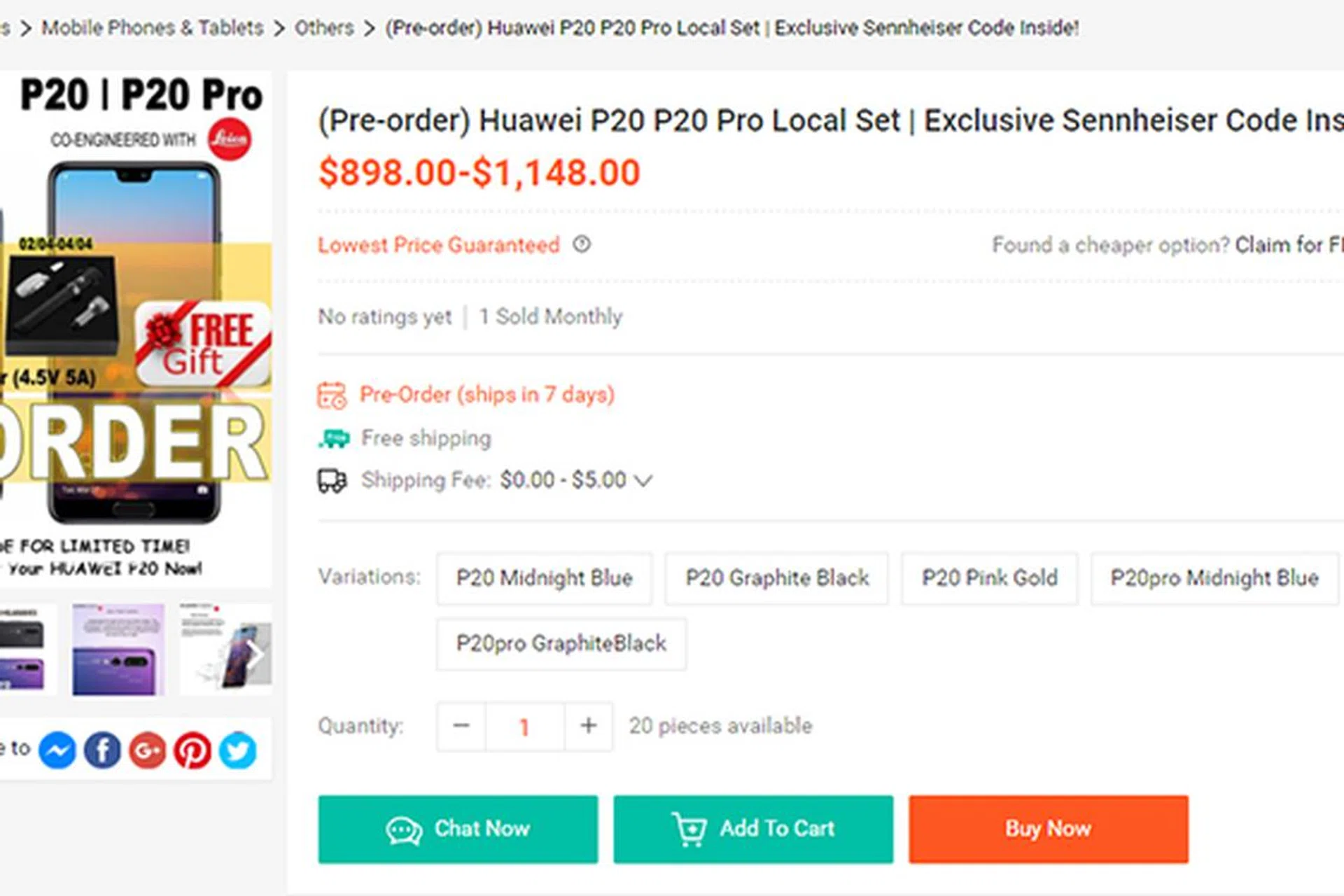Screen dimensions: 1344x896
Task: Share listing on Pinterest
Action: [192, 750]
